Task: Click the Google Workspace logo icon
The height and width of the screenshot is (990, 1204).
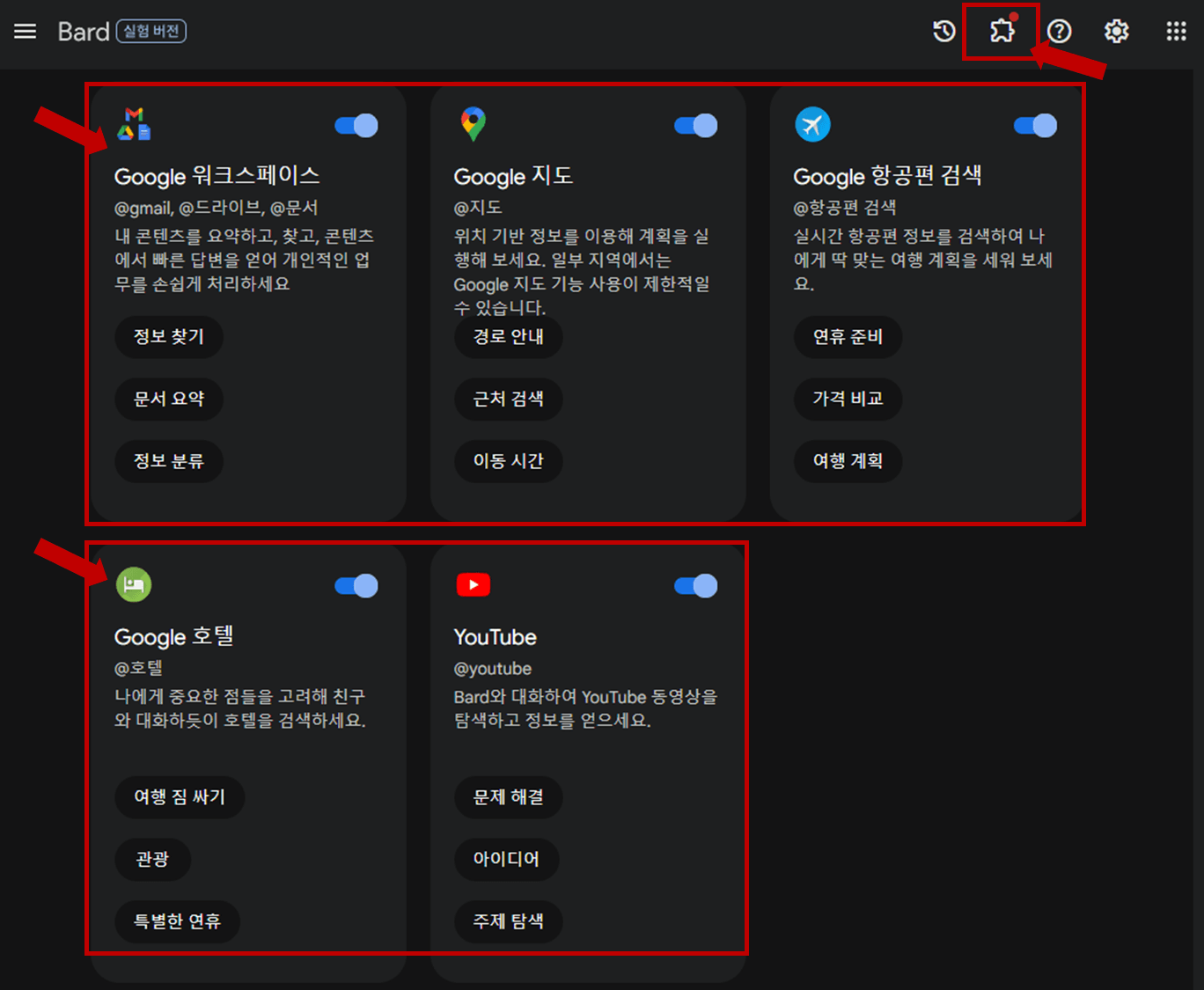Action: click(135, 124)
